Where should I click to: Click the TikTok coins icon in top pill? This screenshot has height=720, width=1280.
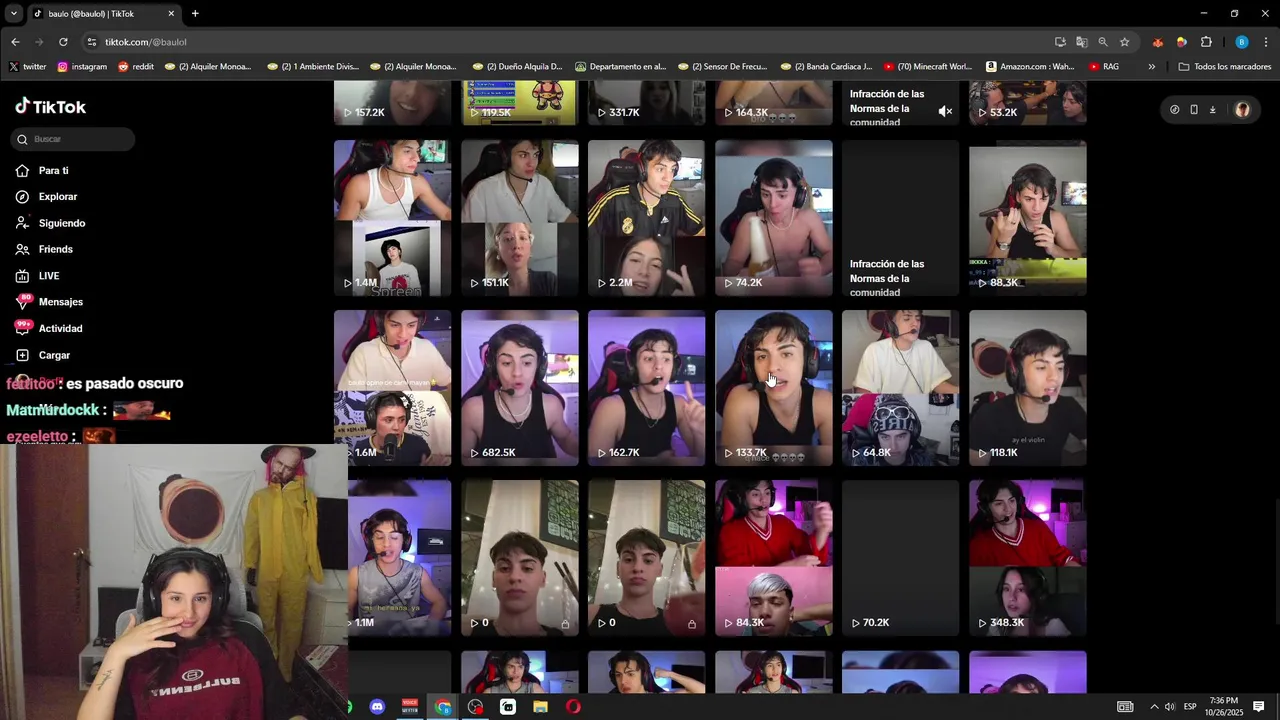pyautogui.click(x=1175, y=110)
